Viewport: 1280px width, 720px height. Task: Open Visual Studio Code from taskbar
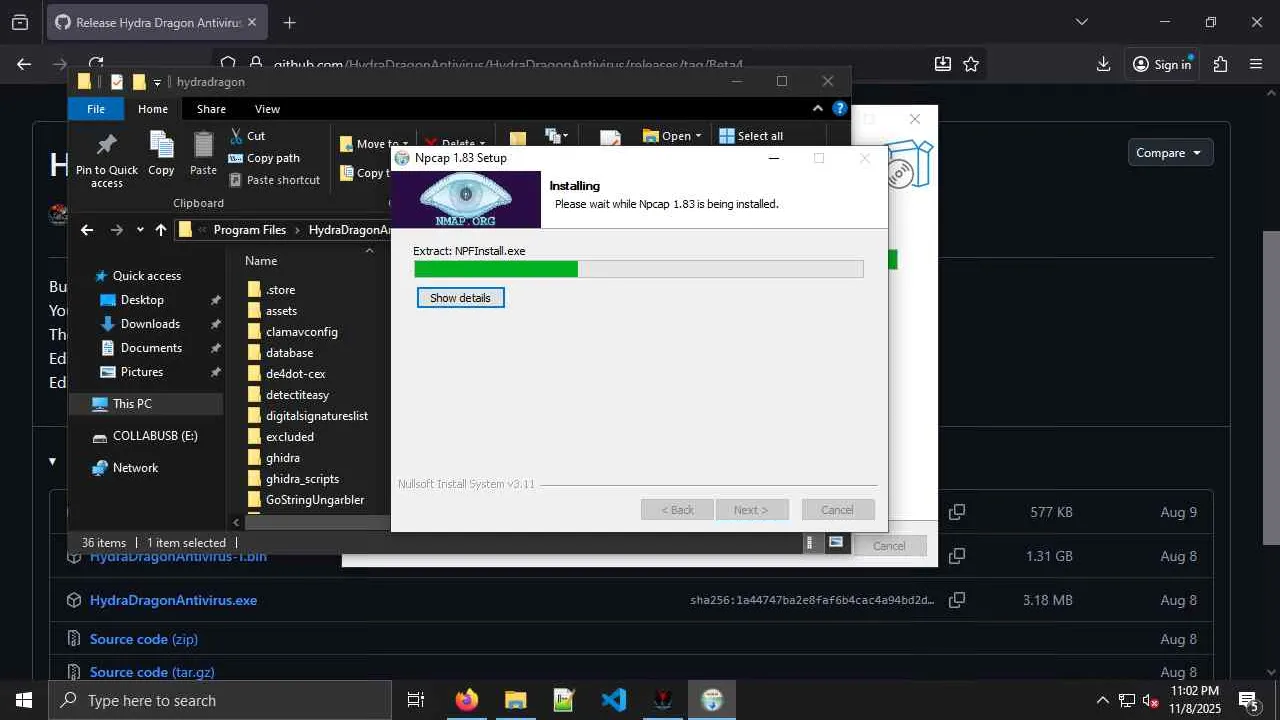[x=613, y=700]
